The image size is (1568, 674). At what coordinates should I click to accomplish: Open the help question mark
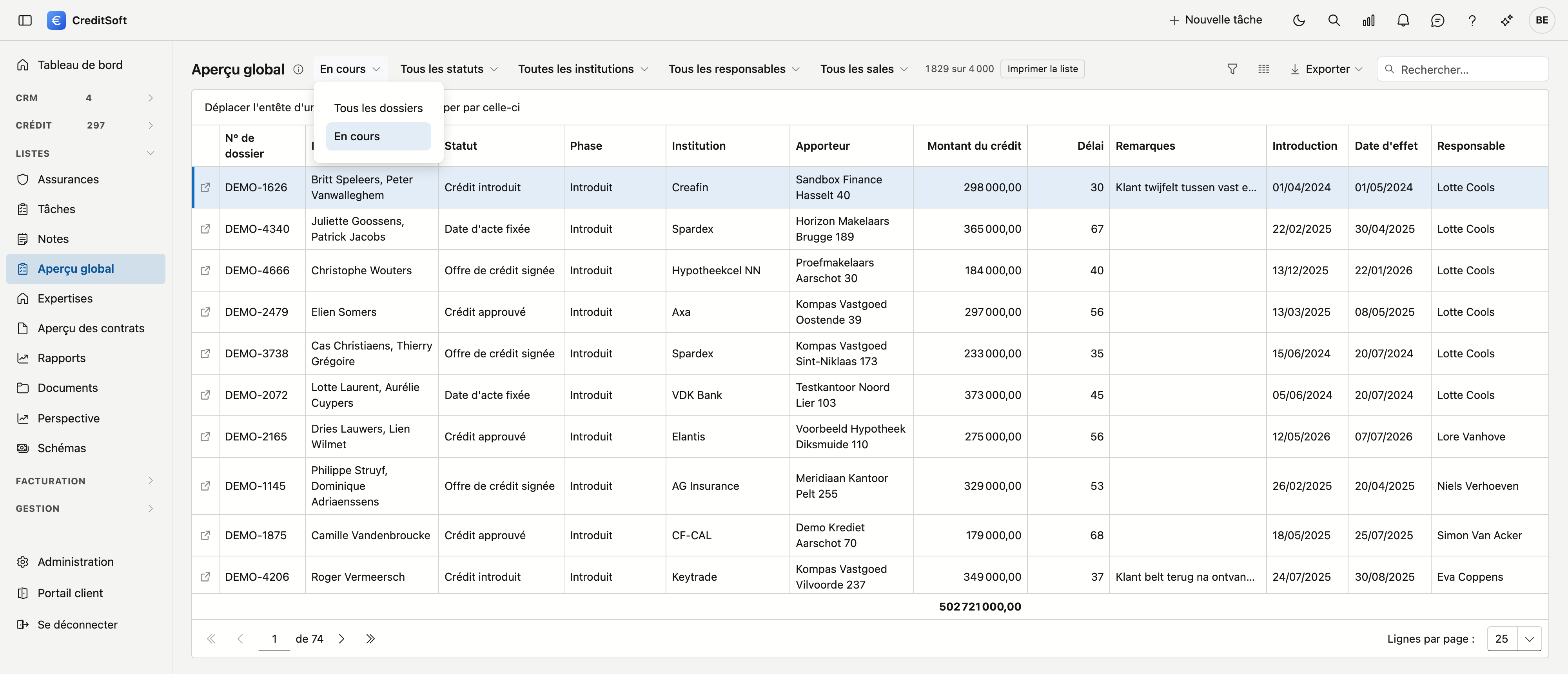pyautogui.click(x=1472, y=20)
